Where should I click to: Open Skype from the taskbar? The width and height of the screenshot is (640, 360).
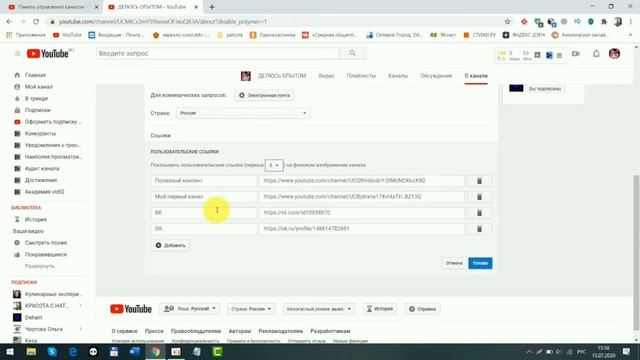click(x=52, y=352)
